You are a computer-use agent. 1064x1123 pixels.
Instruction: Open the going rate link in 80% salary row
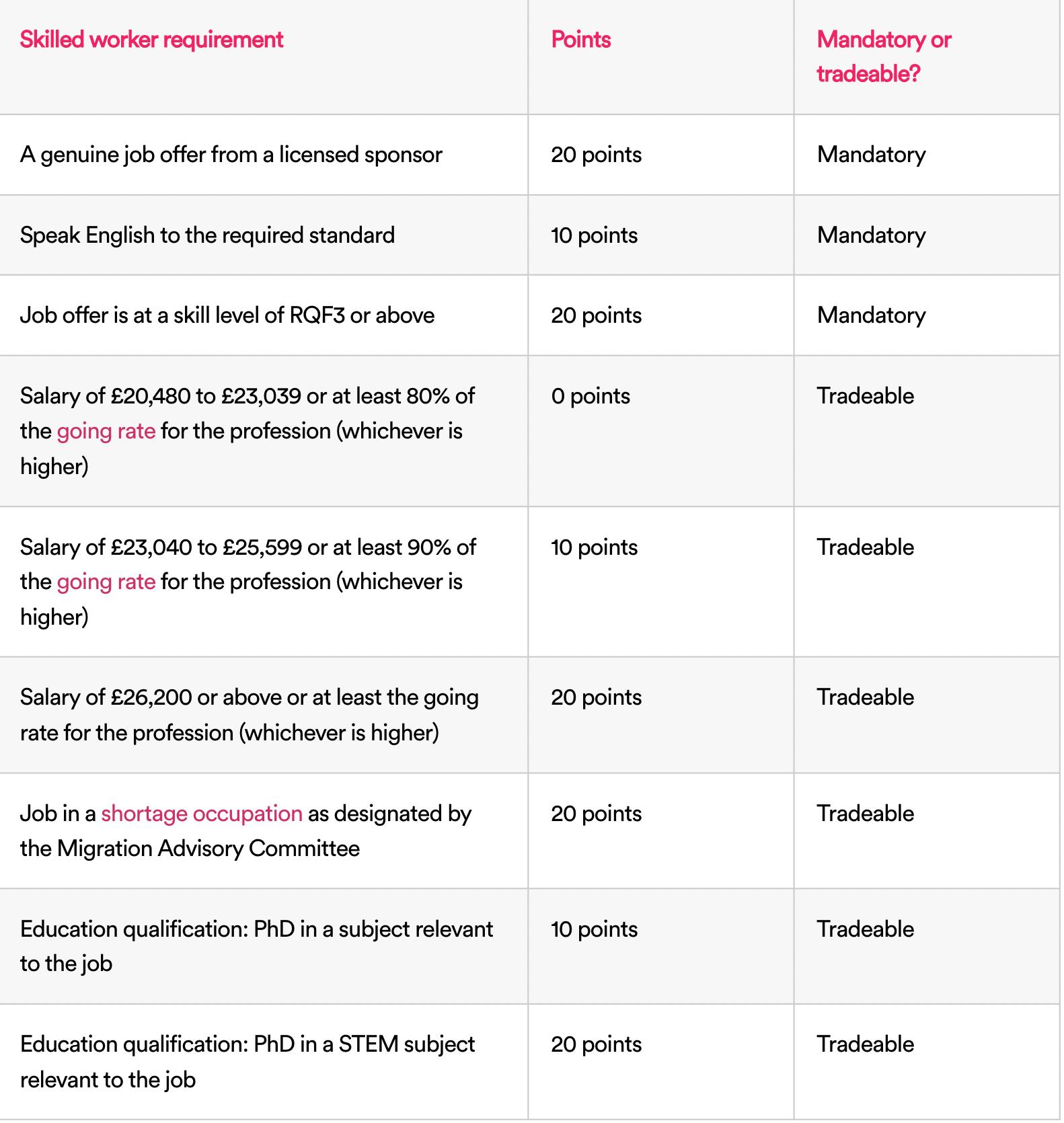pos(106,431)
